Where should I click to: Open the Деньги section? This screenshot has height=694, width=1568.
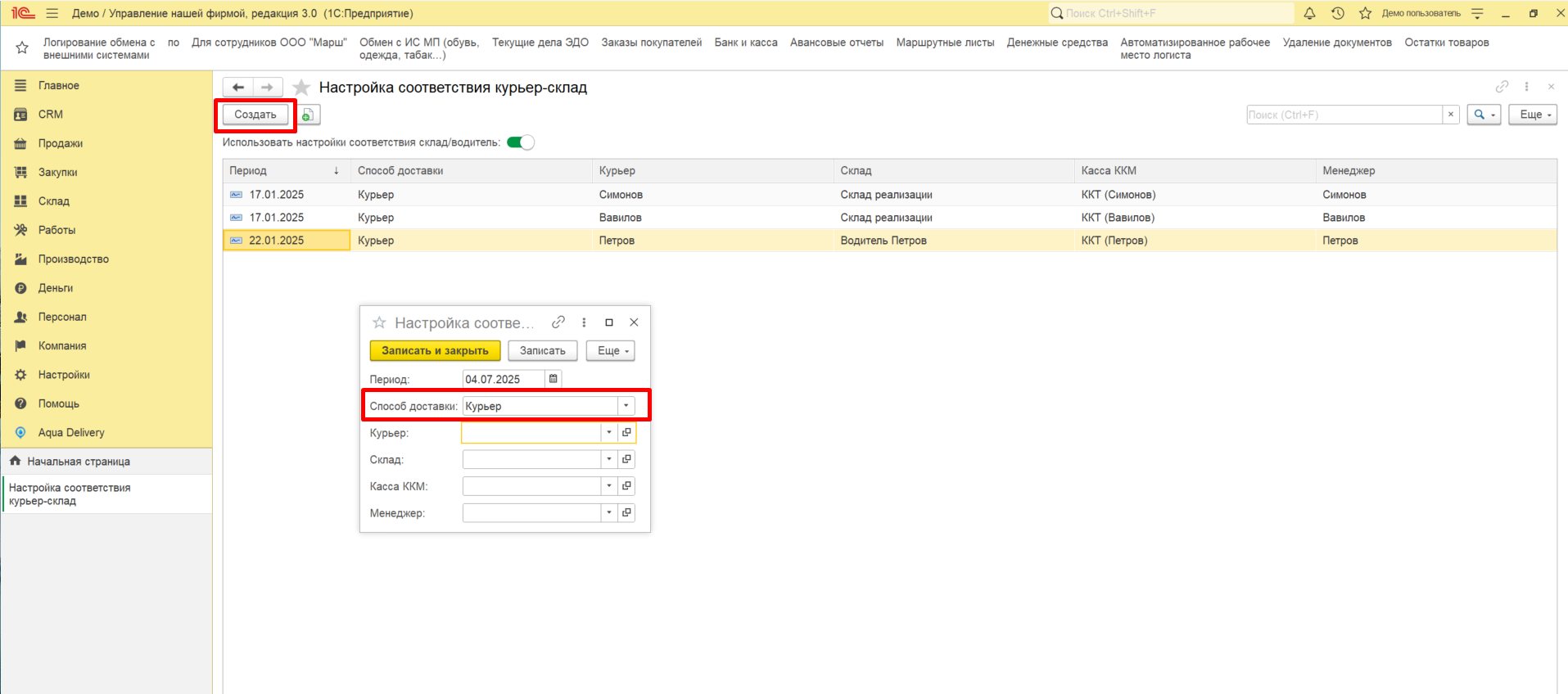(56, 288)
